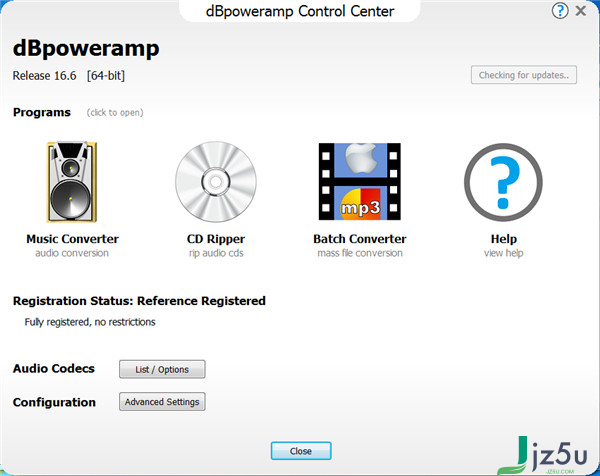Open Audio Codecs List / Options

162,369
